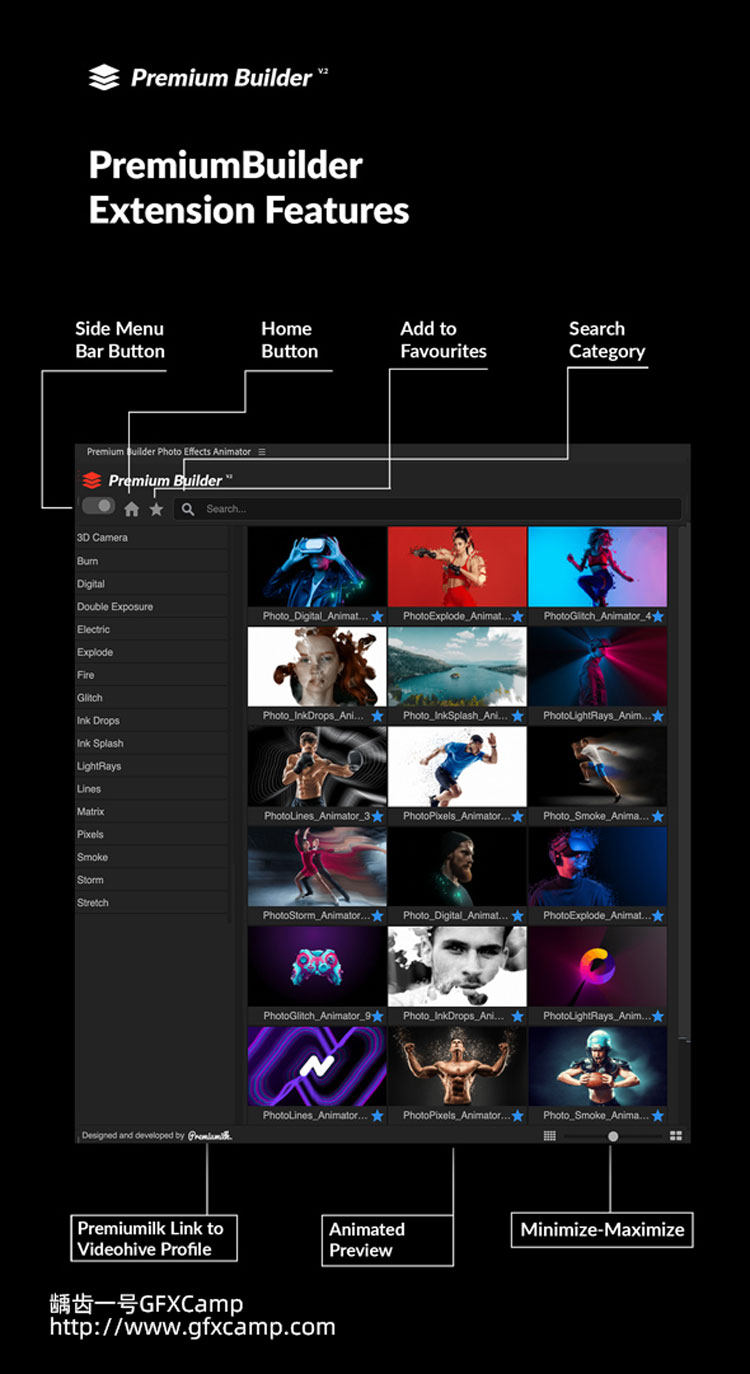The image size is (750, 1374).
Task: Go to the Home button icon
Action: [131, 509]
